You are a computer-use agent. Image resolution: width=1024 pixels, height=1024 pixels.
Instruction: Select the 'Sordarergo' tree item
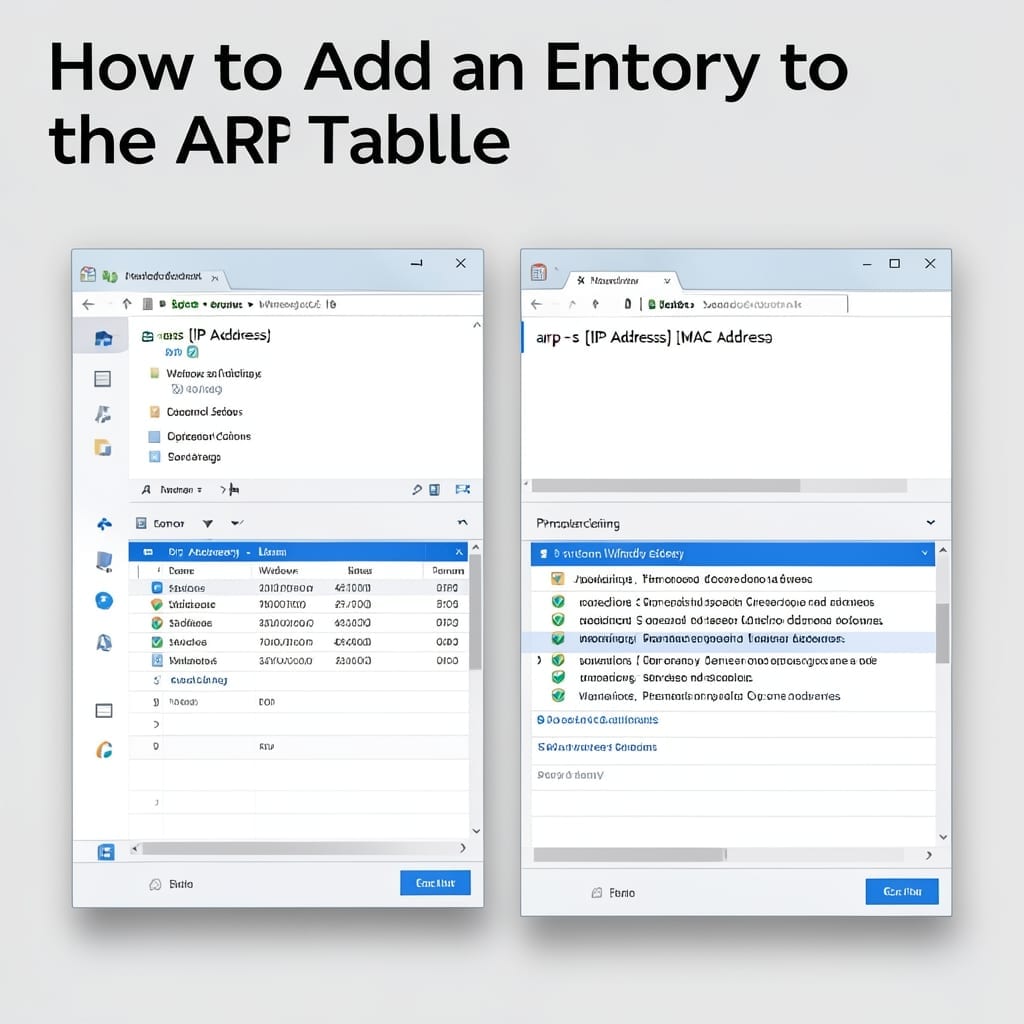click(x=194, y=457)
